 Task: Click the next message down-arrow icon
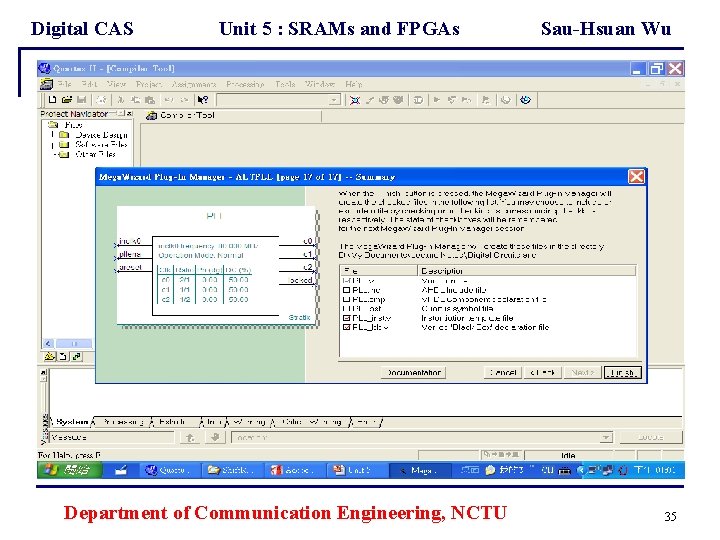tap(215, 438)
